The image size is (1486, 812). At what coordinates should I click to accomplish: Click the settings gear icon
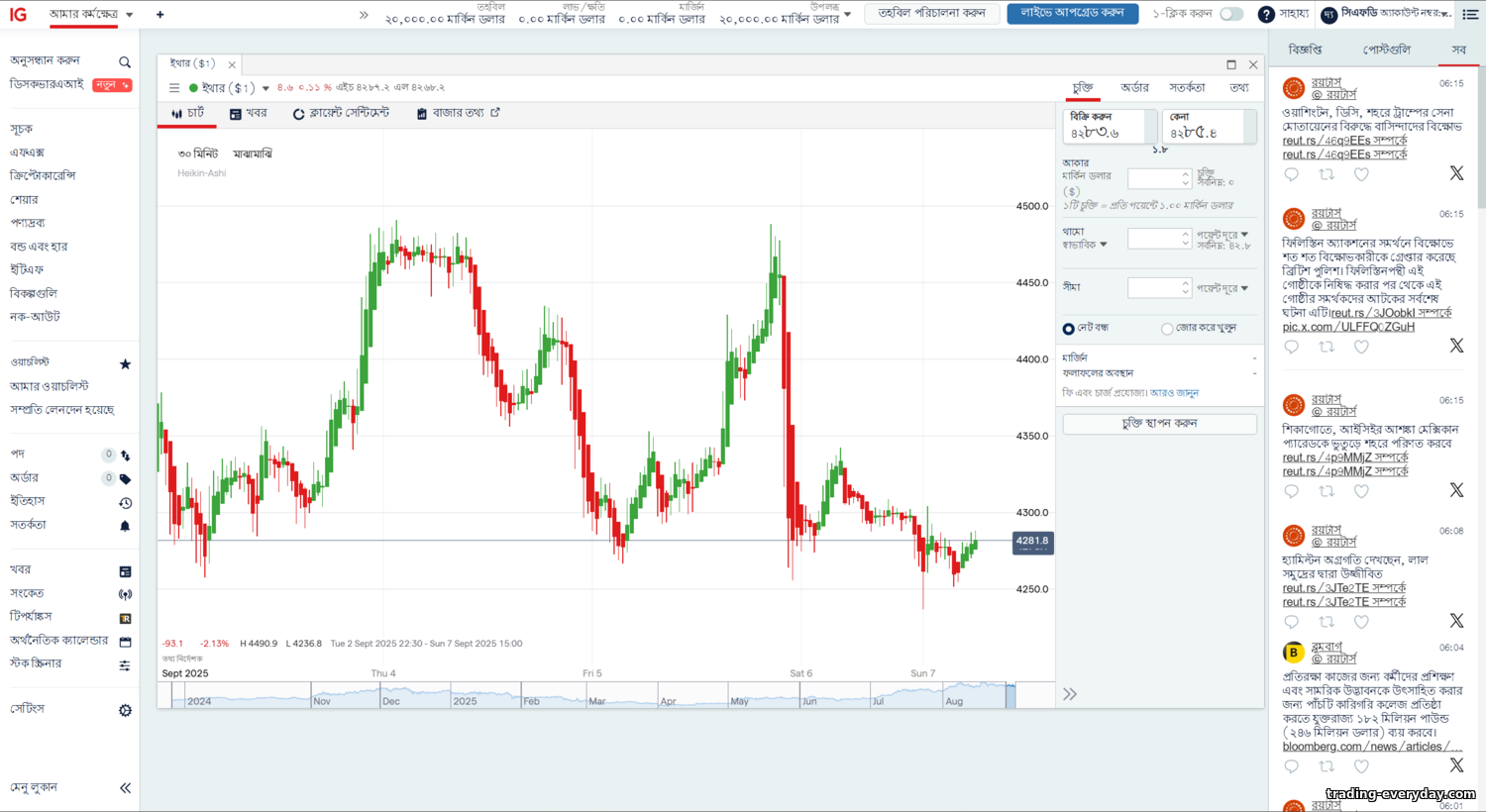click(x=125, y=710)
